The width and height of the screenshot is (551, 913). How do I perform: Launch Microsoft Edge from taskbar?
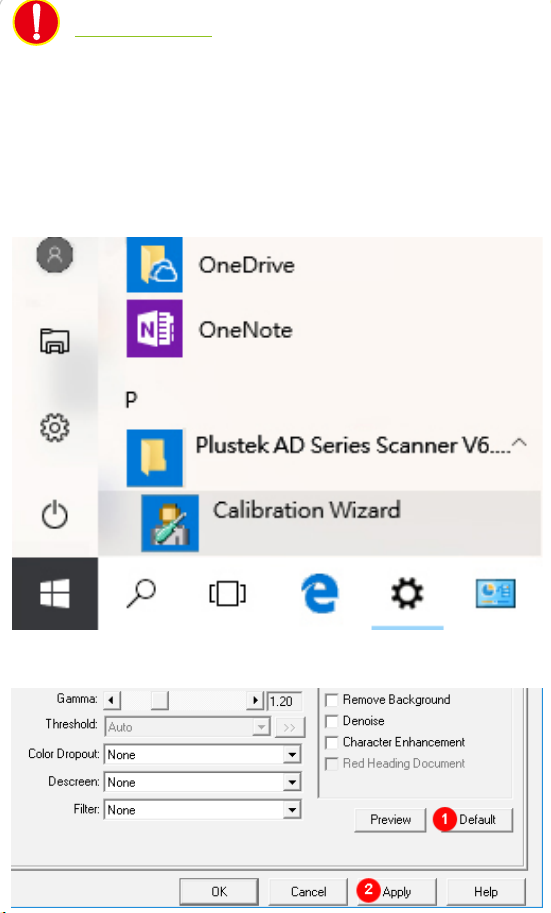[319, 593]
